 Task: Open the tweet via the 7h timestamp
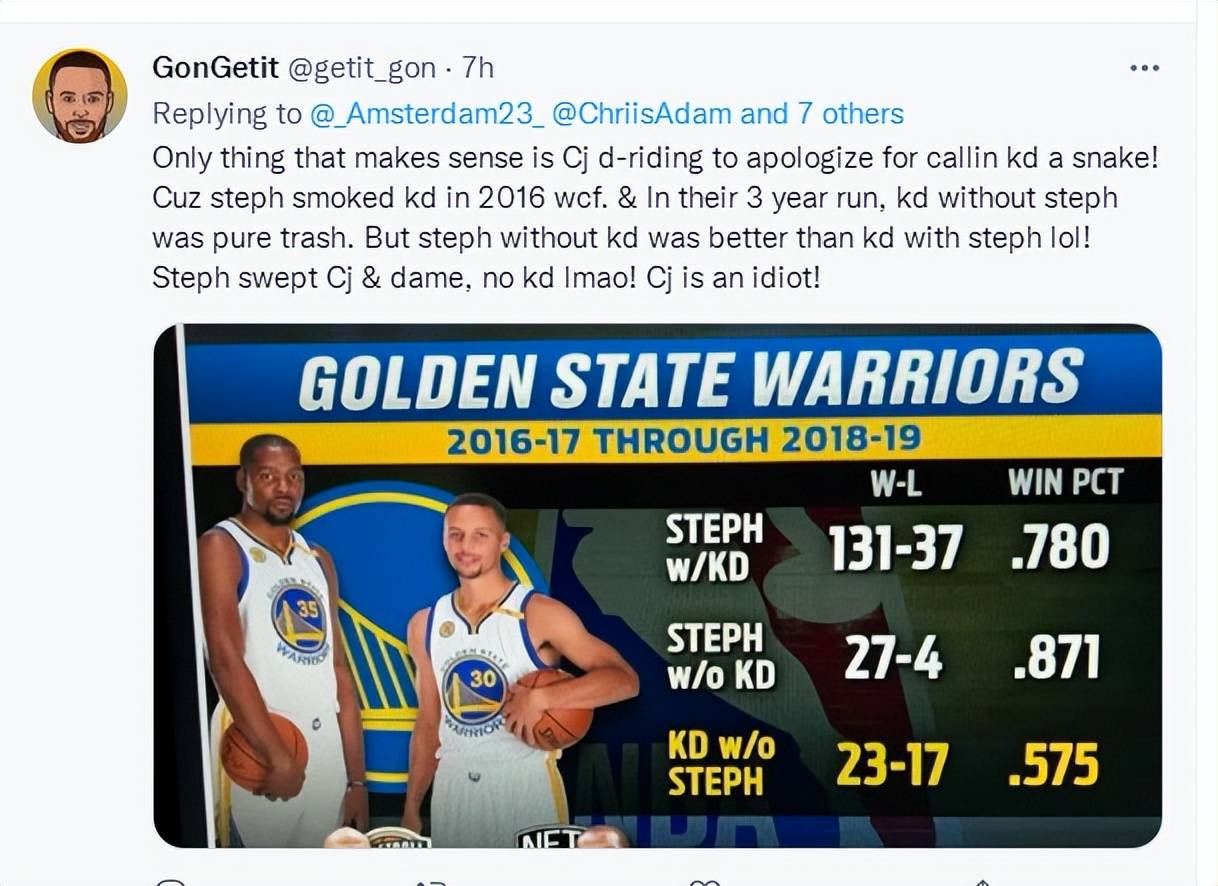[478, 68]
